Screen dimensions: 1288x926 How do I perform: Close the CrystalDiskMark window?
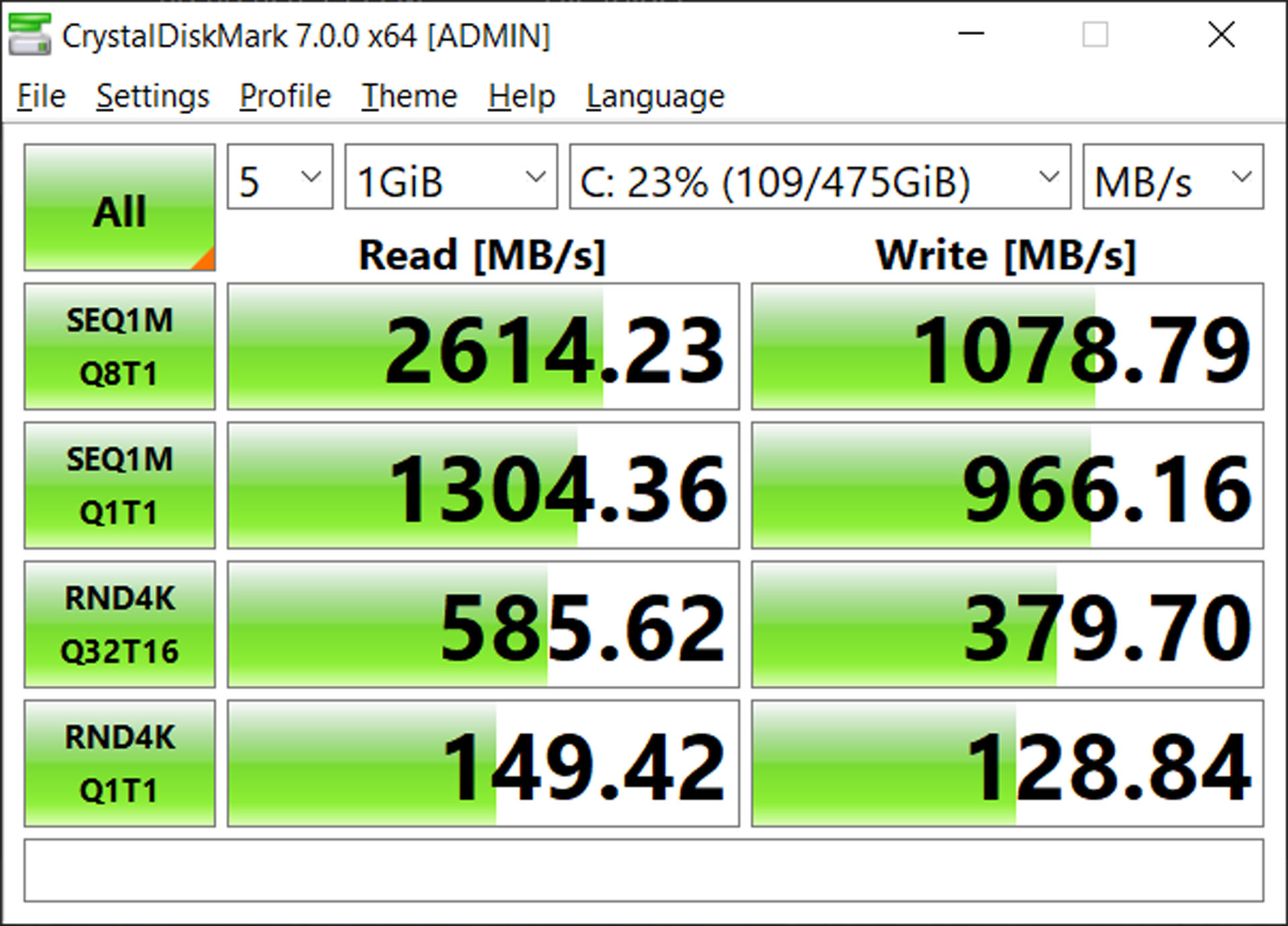[x=1221, y=34]
